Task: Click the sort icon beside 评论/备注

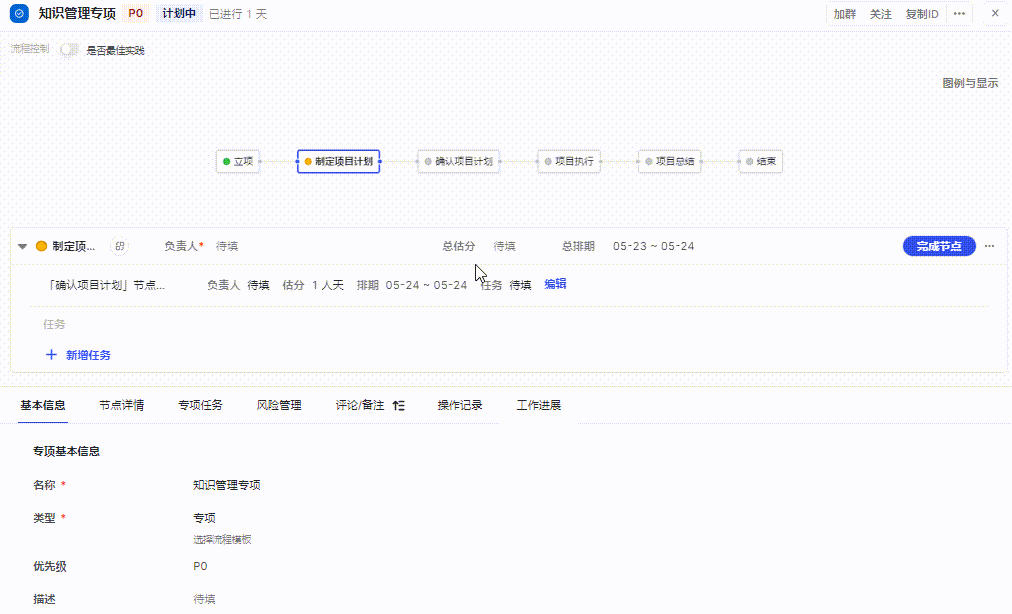Action: point(399,406)
